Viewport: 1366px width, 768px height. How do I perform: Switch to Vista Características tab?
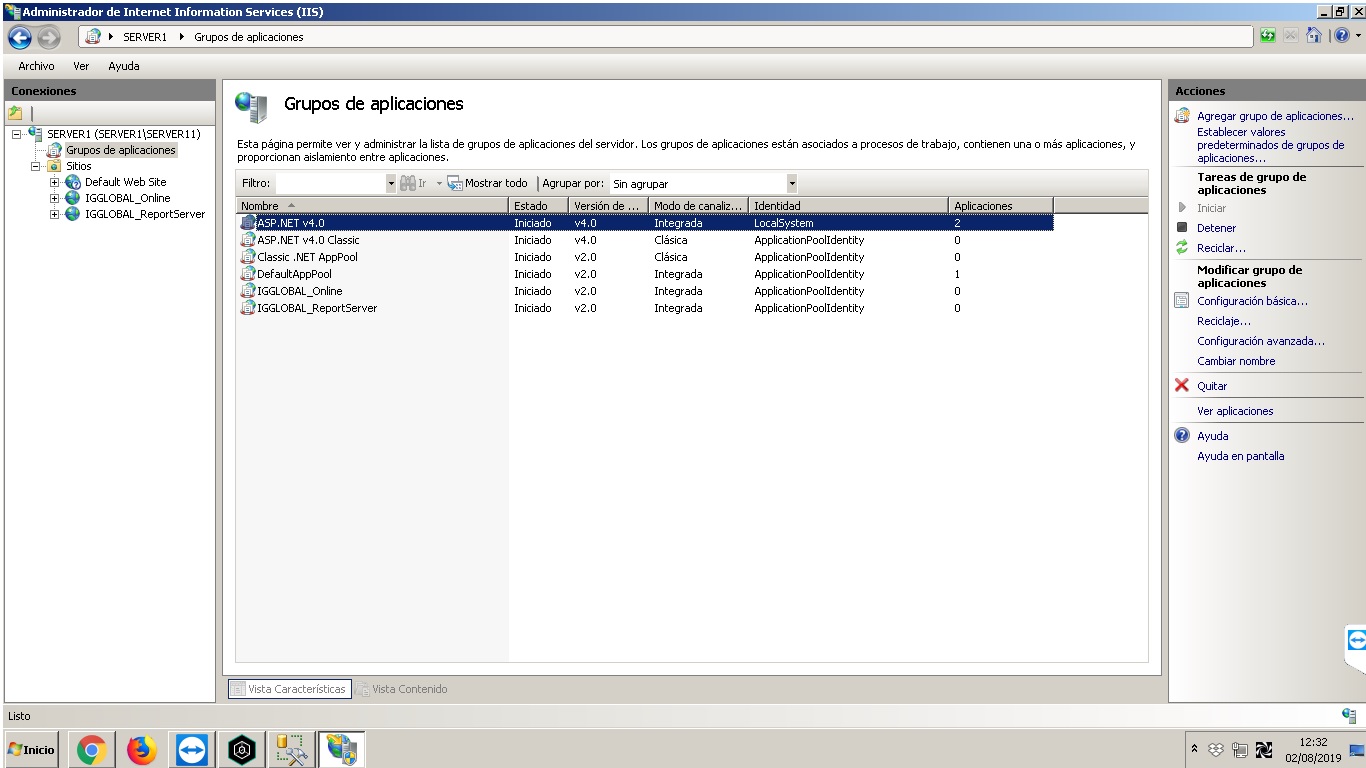288,689
